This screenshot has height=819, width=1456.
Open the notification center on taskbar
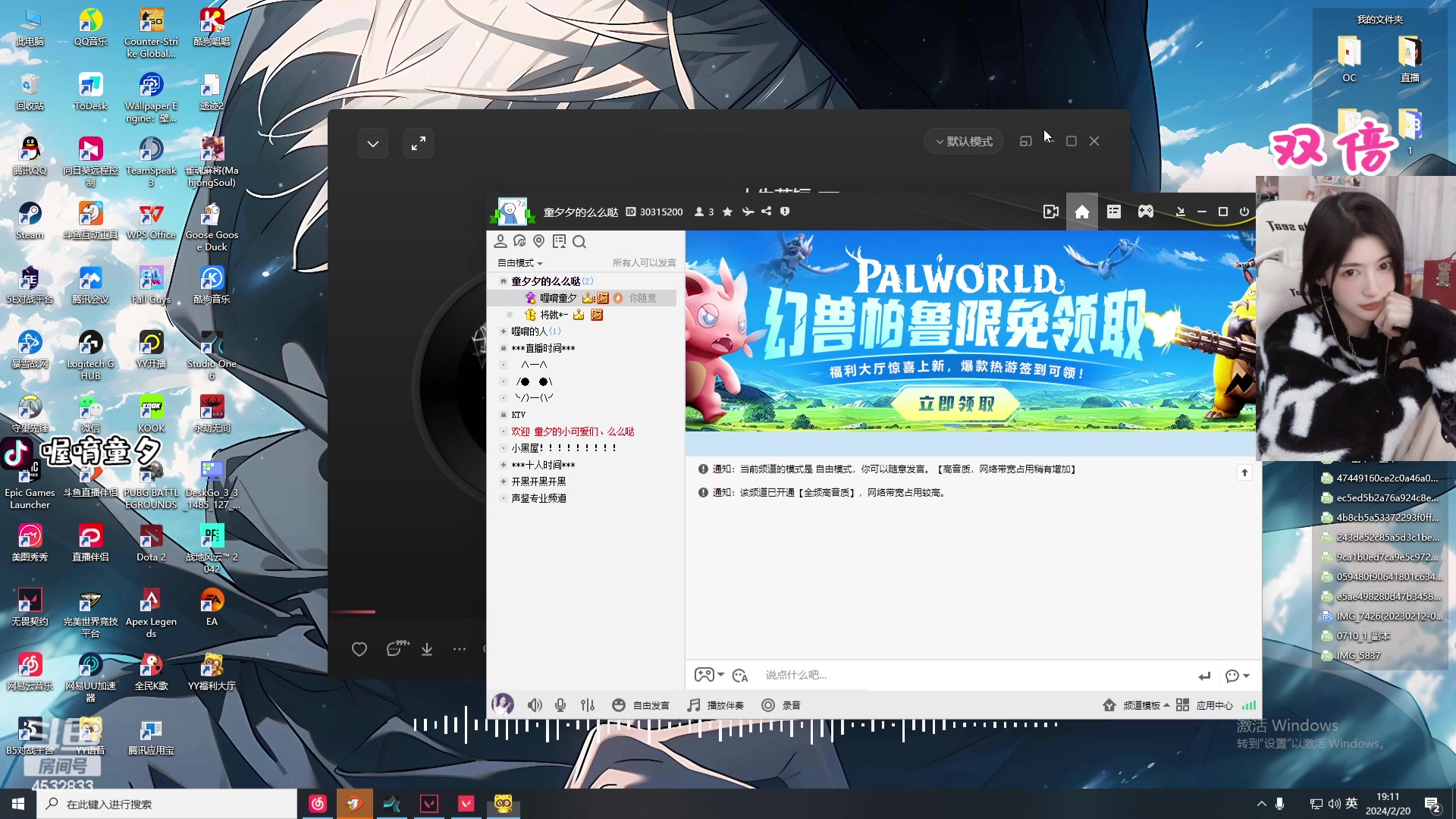tap(1432, 804)
